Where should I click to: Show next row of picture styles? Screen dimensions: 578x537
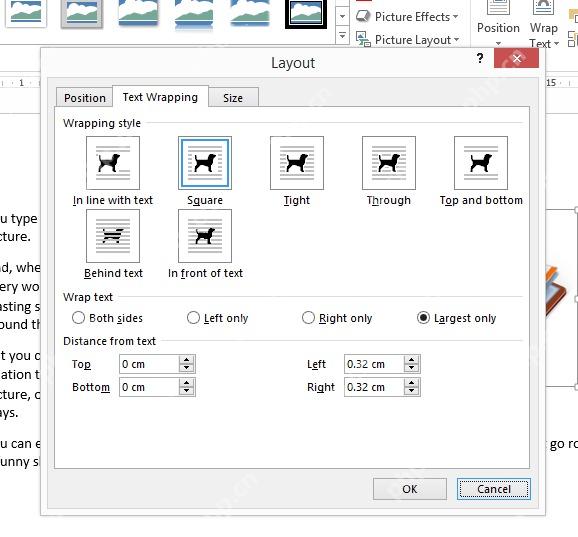[x=342, y=16]
